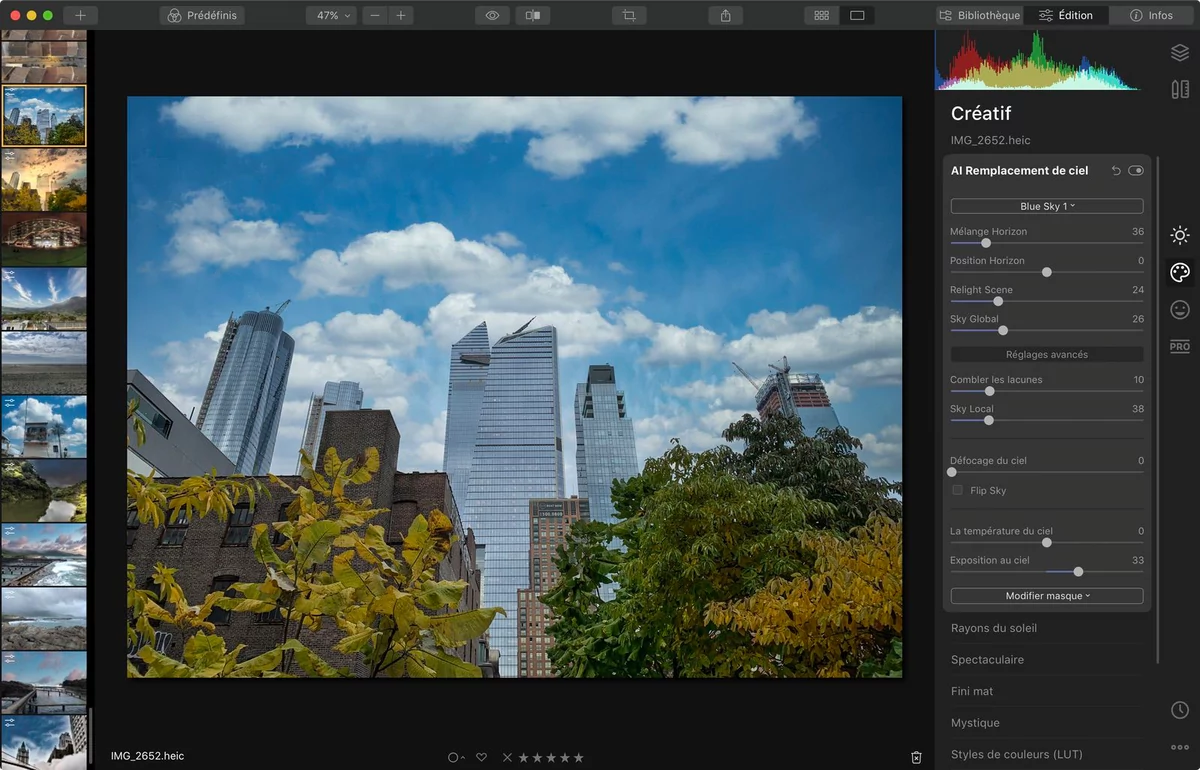The image size is (1200, 770).
Task: Reset AI Remplacement de ciel with undo arrow
Action: (1116, 171)
